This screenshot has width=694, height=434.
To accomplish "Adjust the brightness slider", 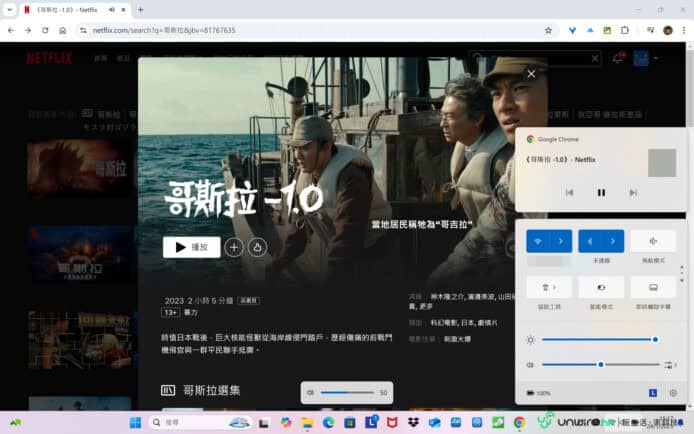I will click(599, 339).
